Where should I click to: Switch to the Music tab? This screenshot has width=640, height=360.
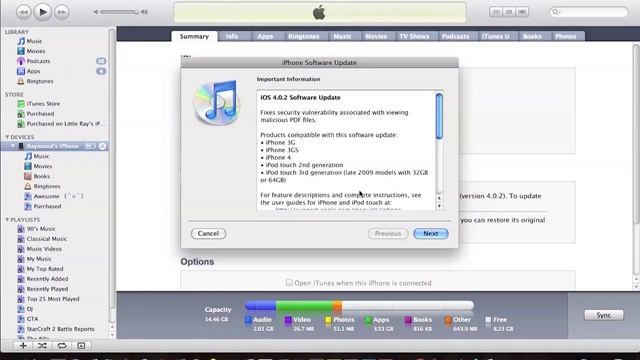click(342, 36)
